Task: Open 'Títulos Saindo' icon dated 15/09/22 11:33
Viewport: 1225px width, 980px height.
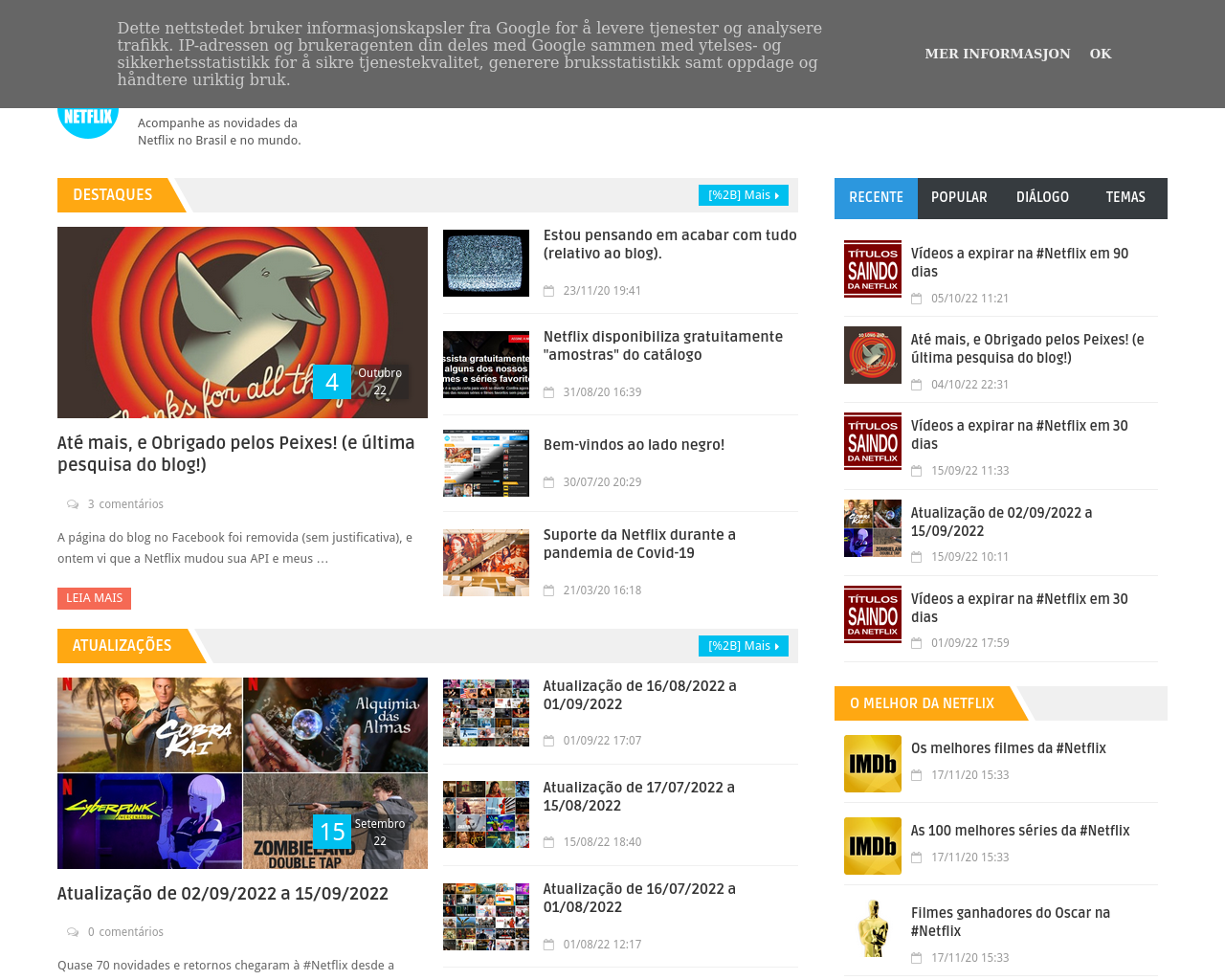Action: pos(873,441)
